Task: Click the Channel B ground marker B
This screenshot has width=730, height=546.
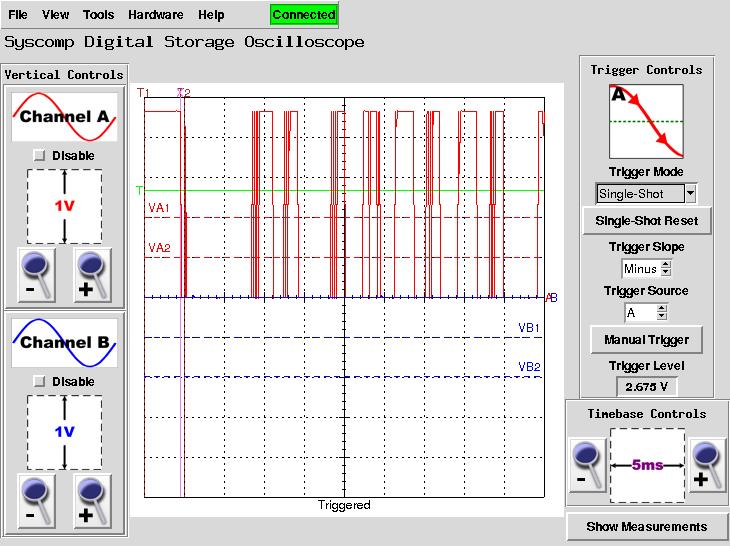Action: [x=554, y=297]
